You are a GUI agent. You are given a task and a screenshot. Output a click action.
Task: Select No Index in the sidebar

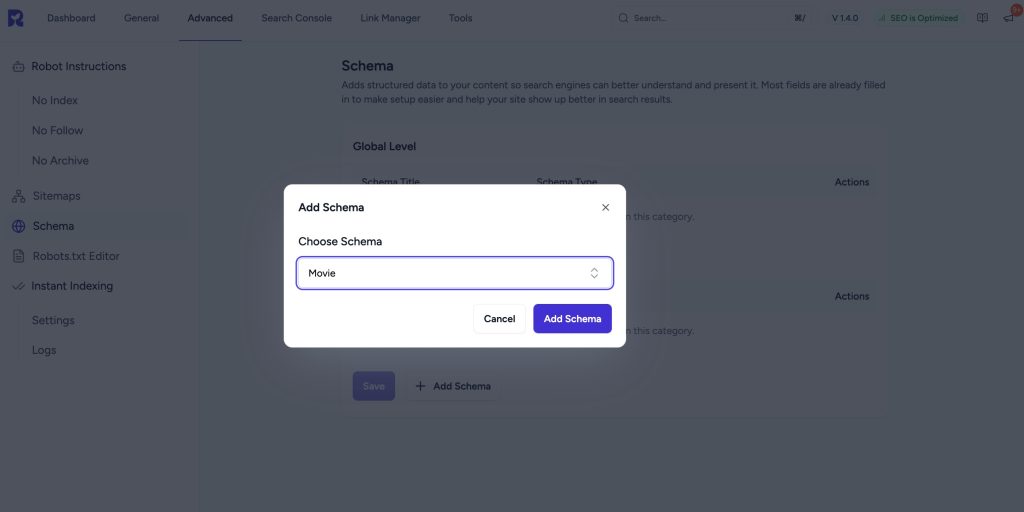[55, 101]
